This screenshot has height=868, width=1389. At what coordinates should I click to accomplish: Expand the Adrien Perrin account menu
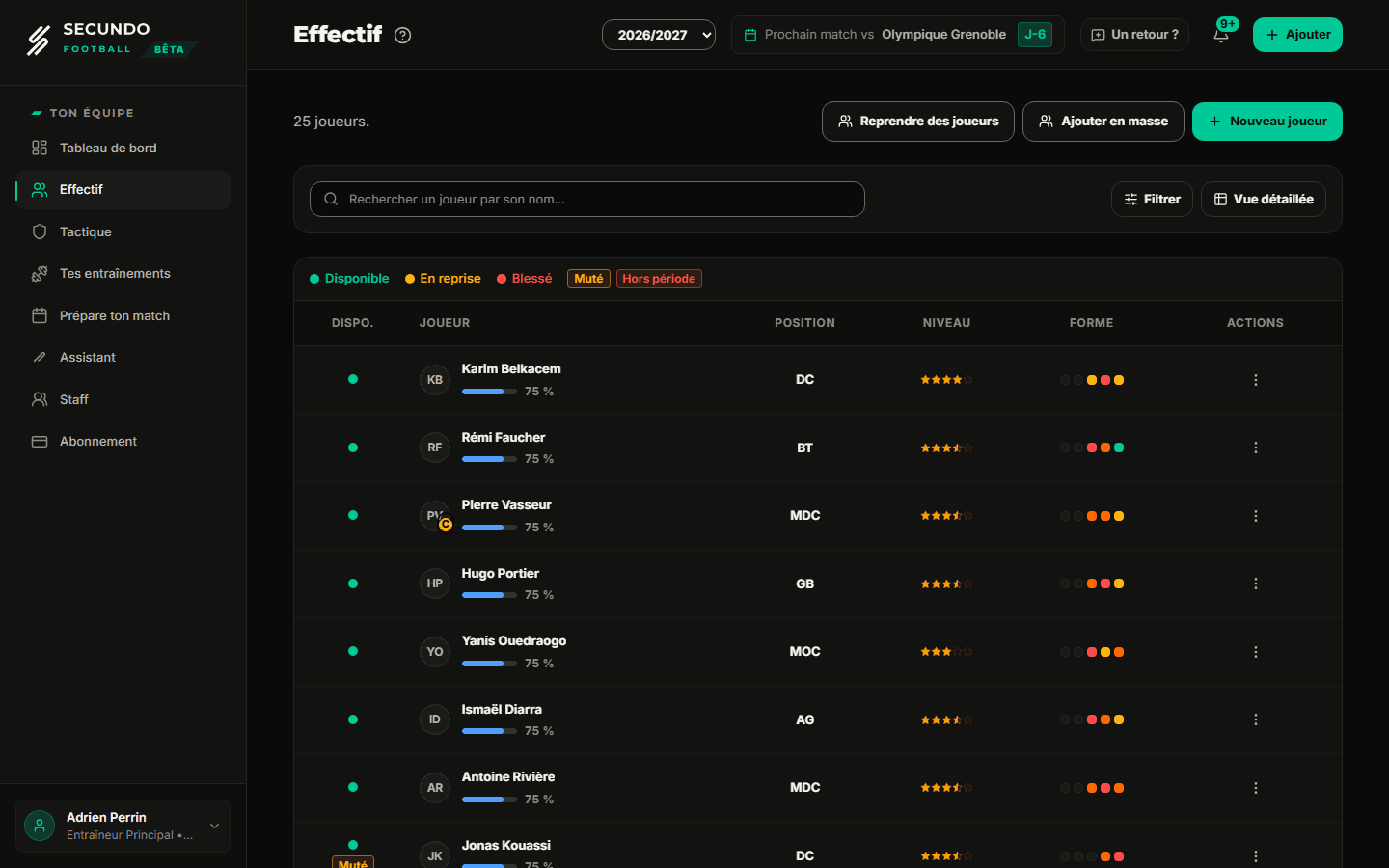(x=123, y=826)
